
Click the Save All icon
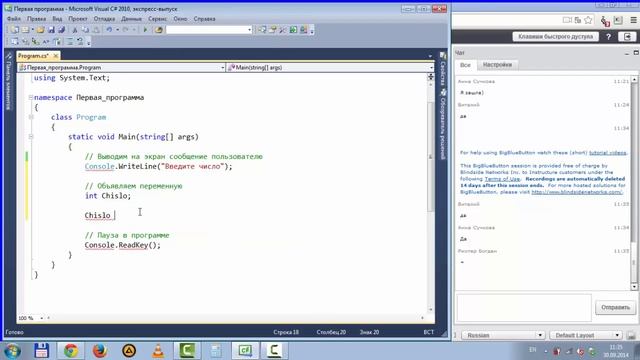pos(62,30)
